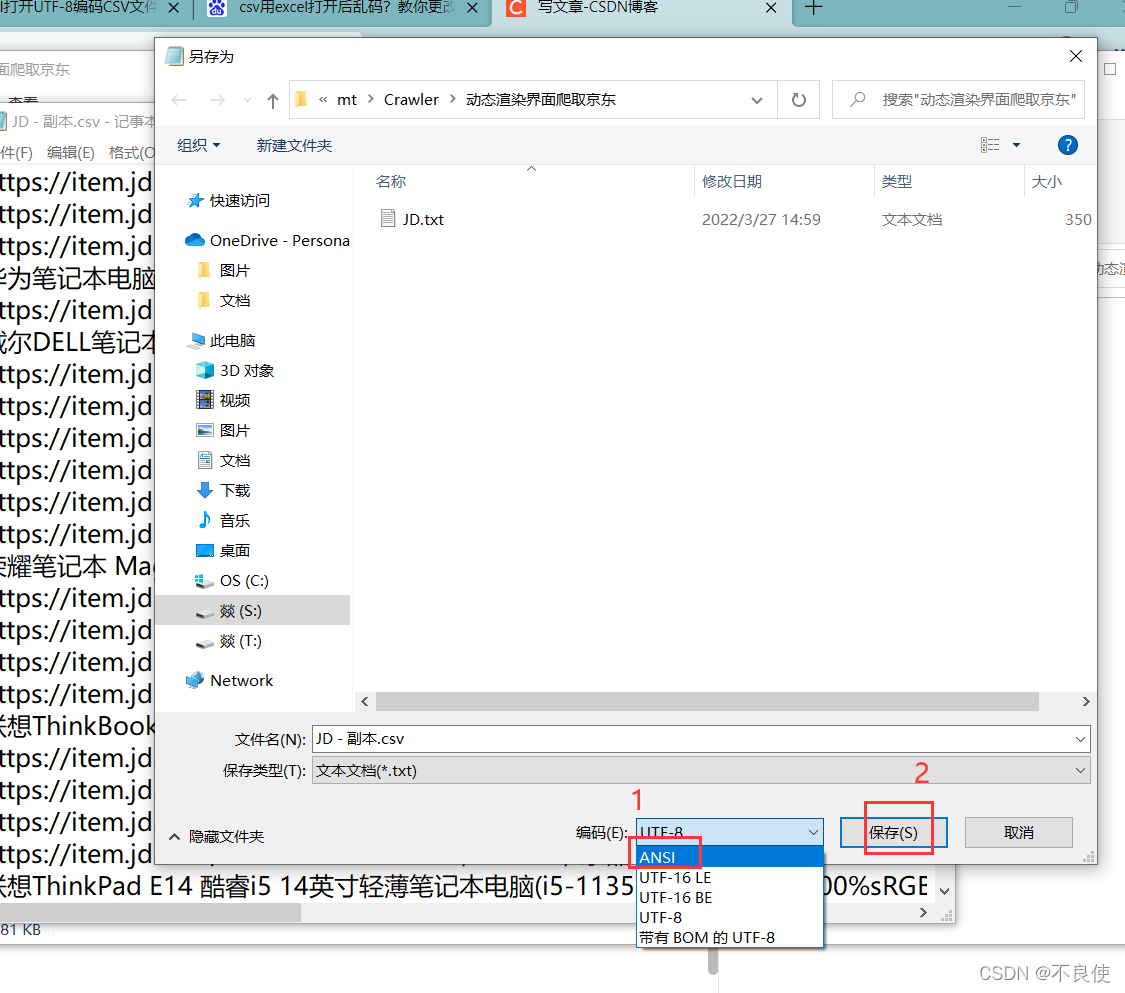Go up one folder level
1125x993 pixels.
(273, 100)
